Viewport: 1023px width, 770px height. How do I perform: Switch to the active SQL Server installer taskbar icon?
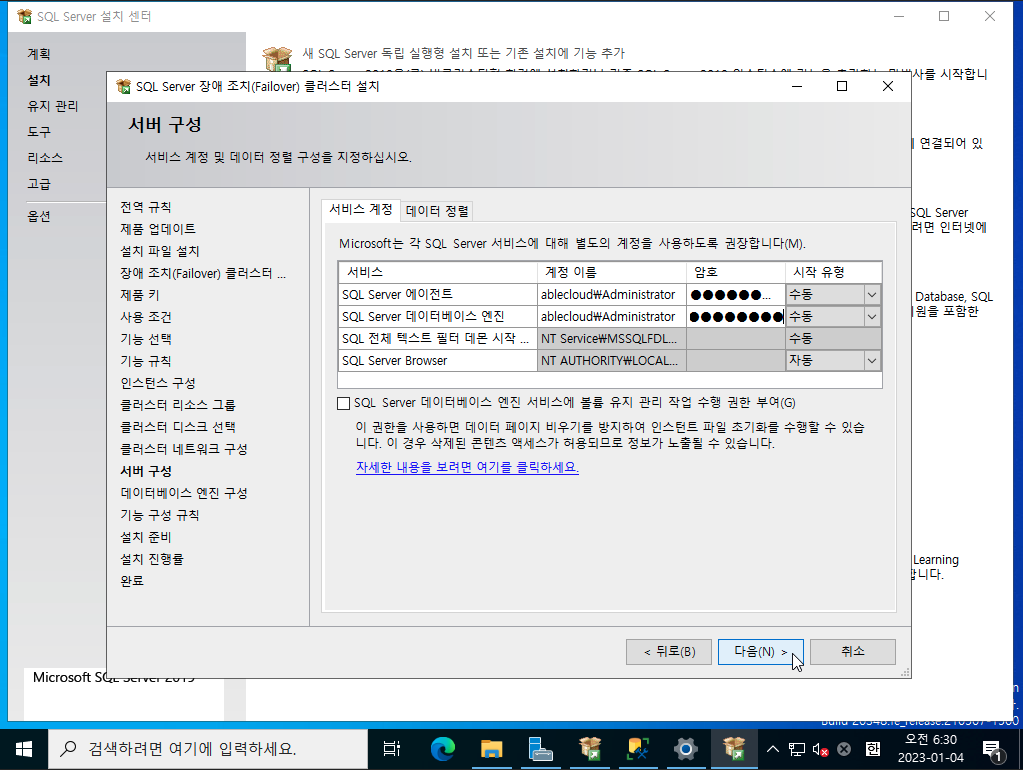(735, 749)
